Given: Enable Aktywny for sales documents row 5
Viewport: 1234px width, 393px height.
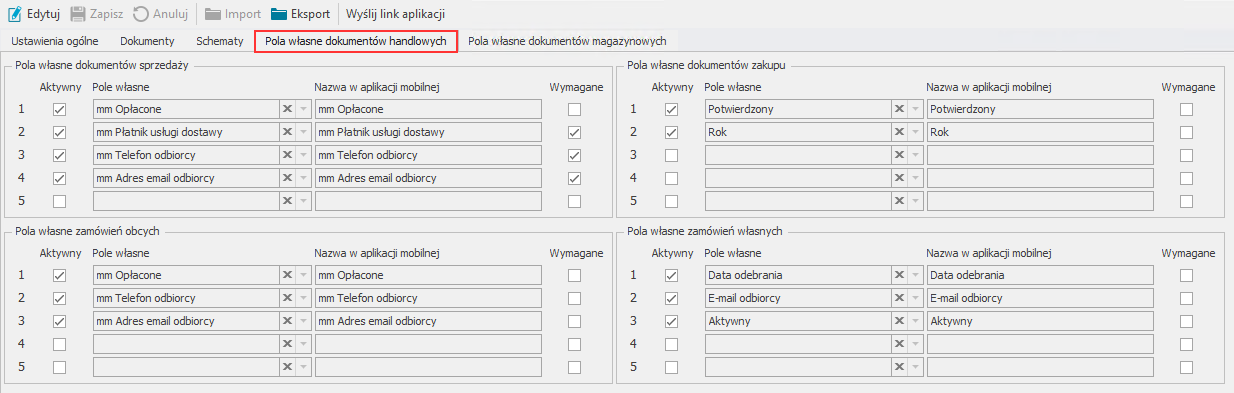Looking at the screenshot, I should click(60, 201).
